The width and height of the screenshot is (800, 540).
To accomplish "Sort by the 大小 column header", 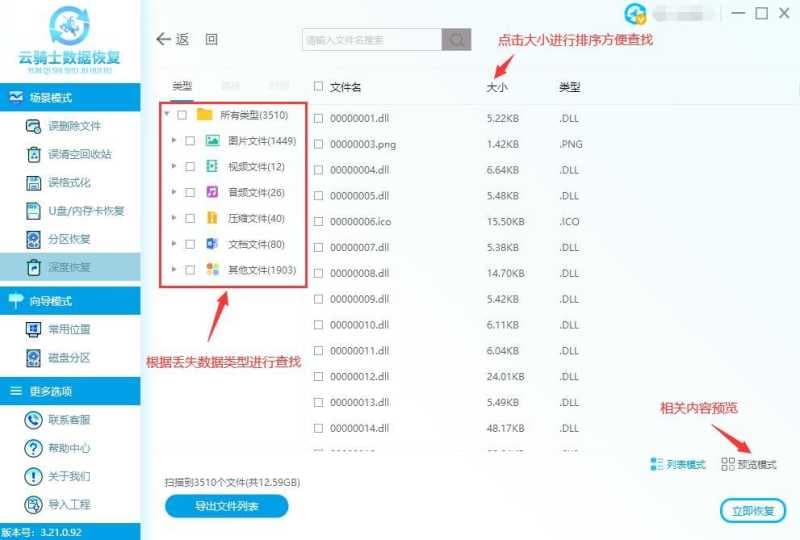I will (x=497, y=87).
